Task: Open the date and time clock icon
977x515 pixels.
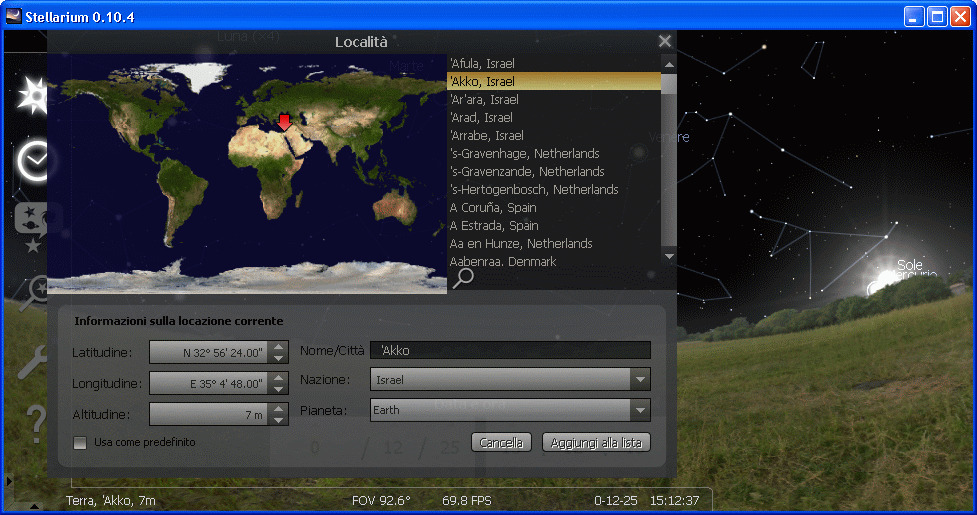Action: point(32,161)
